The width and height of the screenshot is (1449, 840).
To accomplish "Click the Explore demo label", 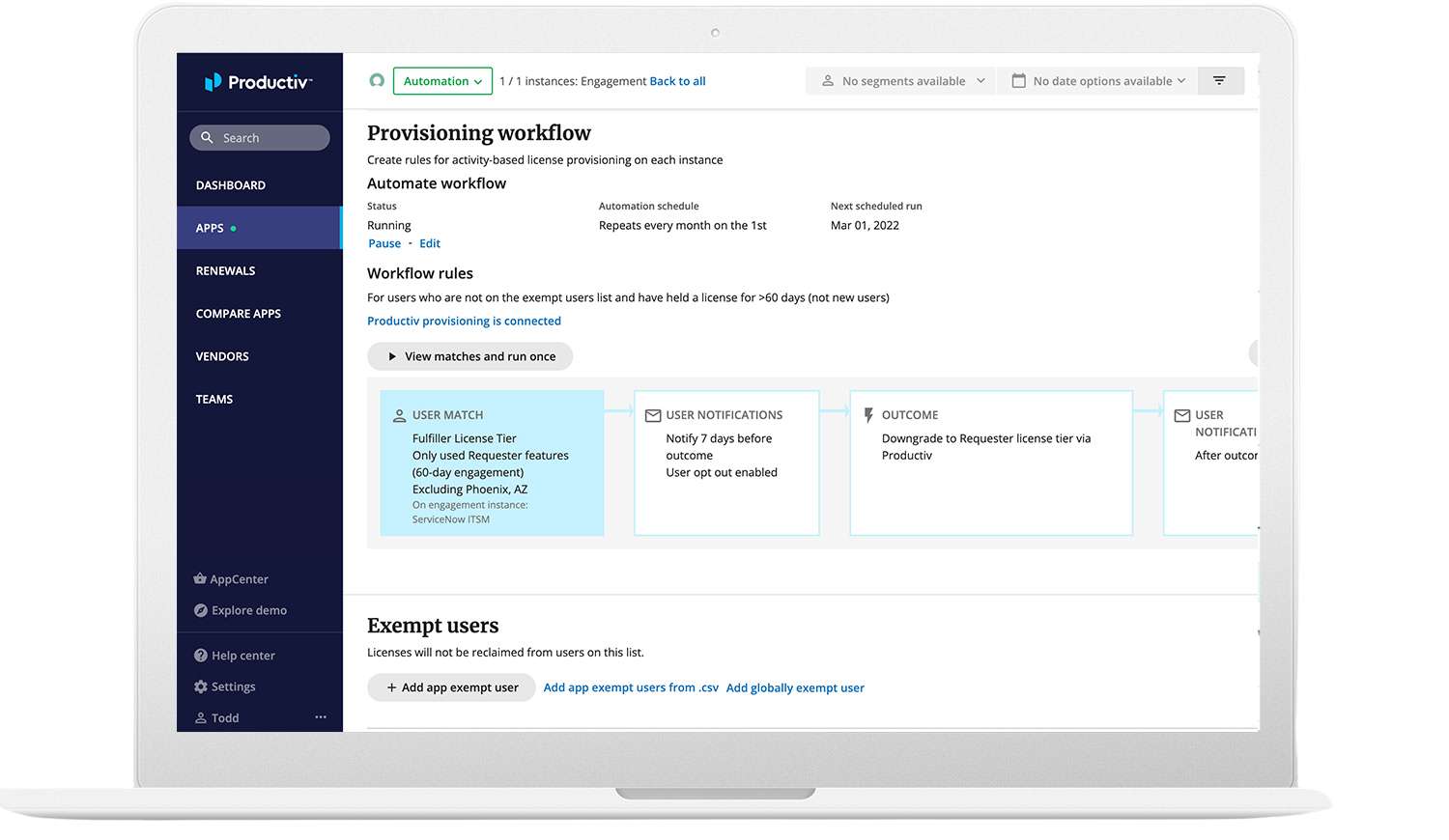I will 249,610.
